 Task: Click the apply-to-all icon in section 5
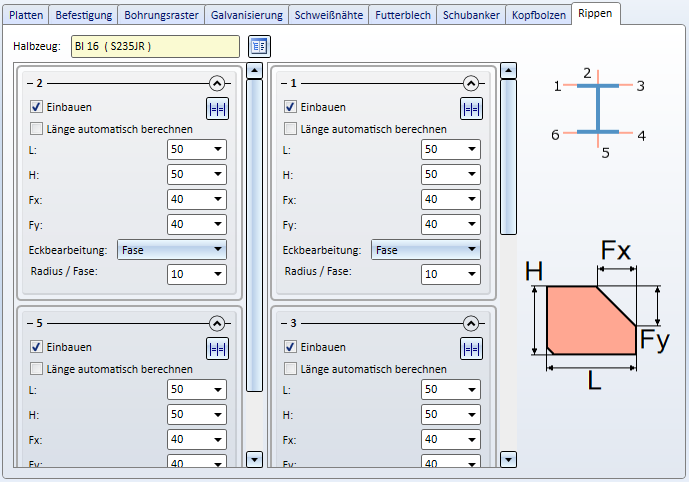218,349
